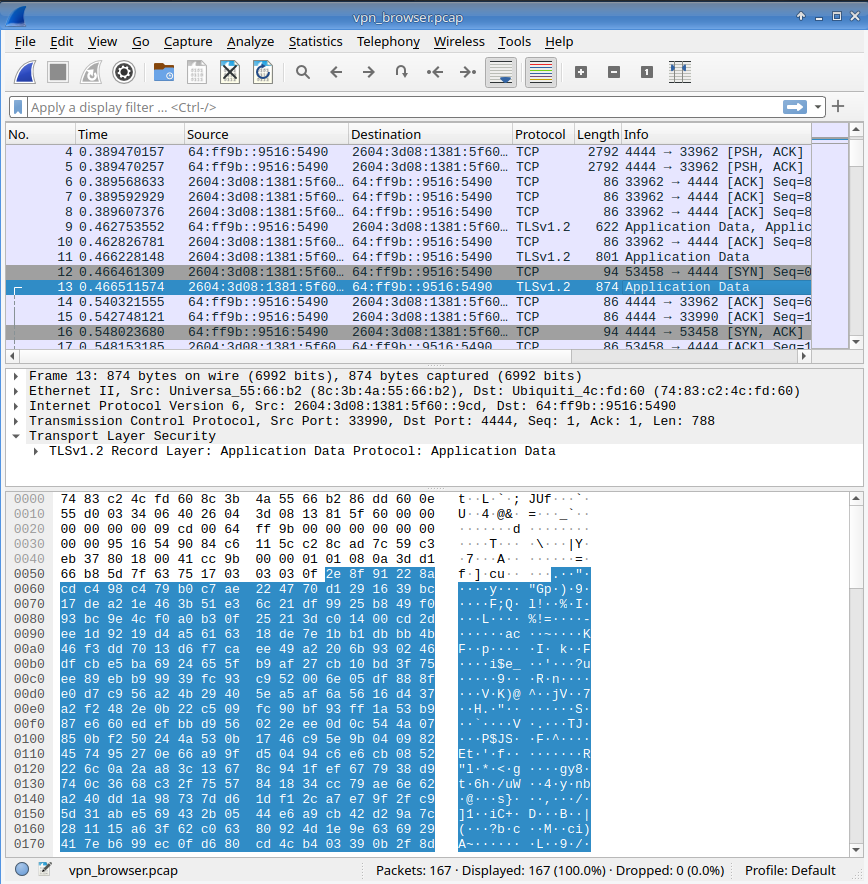Open the Analyze menu
Screen dimensions: 868x884
(250, 42)
